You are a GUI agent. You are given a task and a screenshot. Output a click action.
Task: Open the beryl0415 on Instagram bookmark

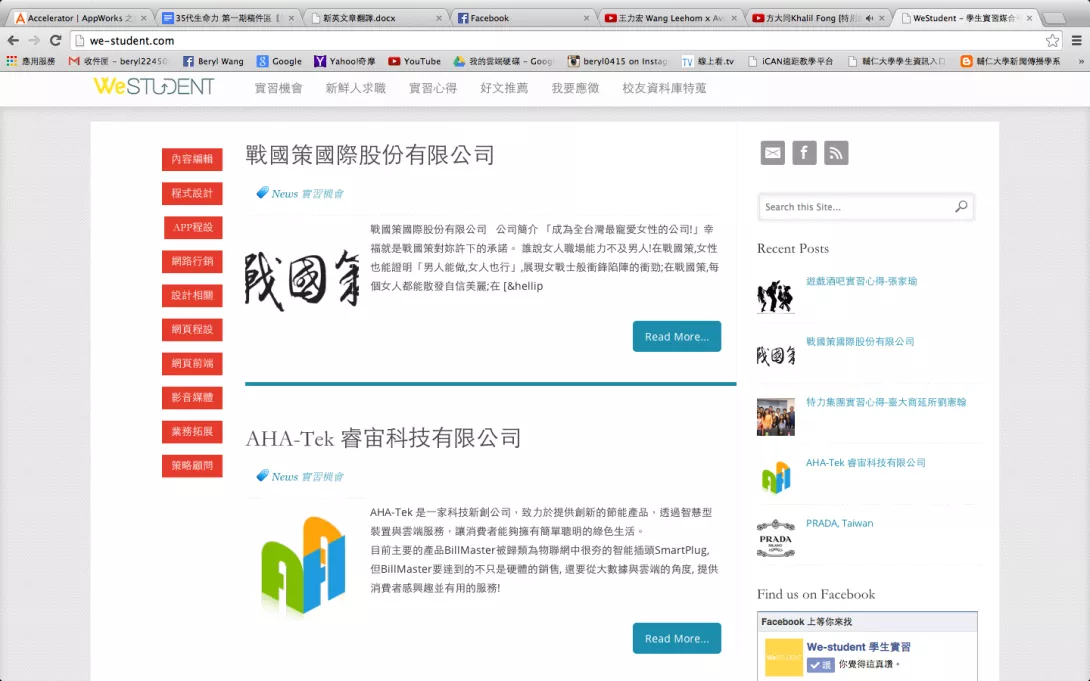[x=617, y=61]
